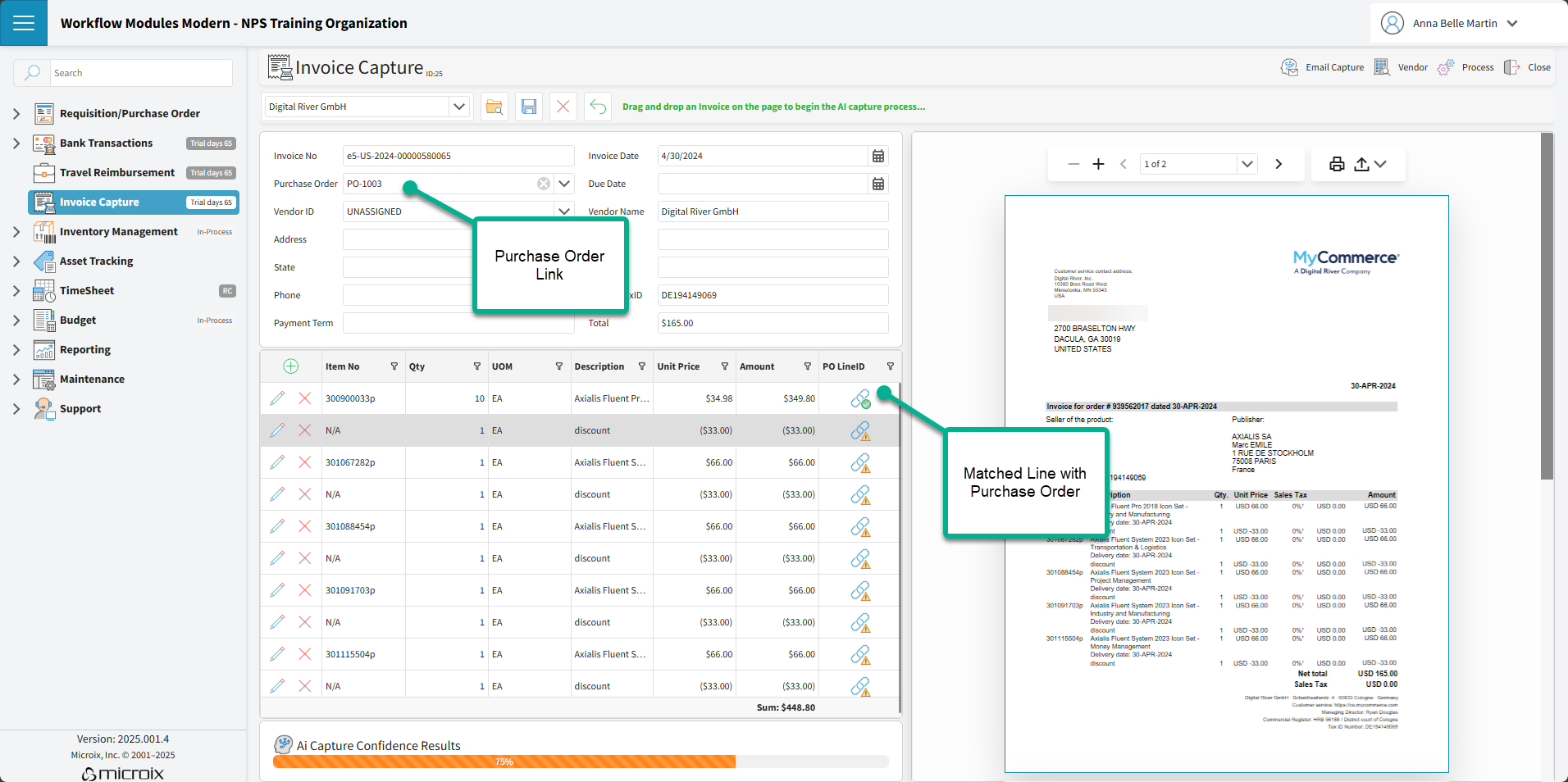Viewport: 1568px width, 782px height.
Task: Open the Digital River GmbH vendor dropdown
Action: [x=459, y=107]
